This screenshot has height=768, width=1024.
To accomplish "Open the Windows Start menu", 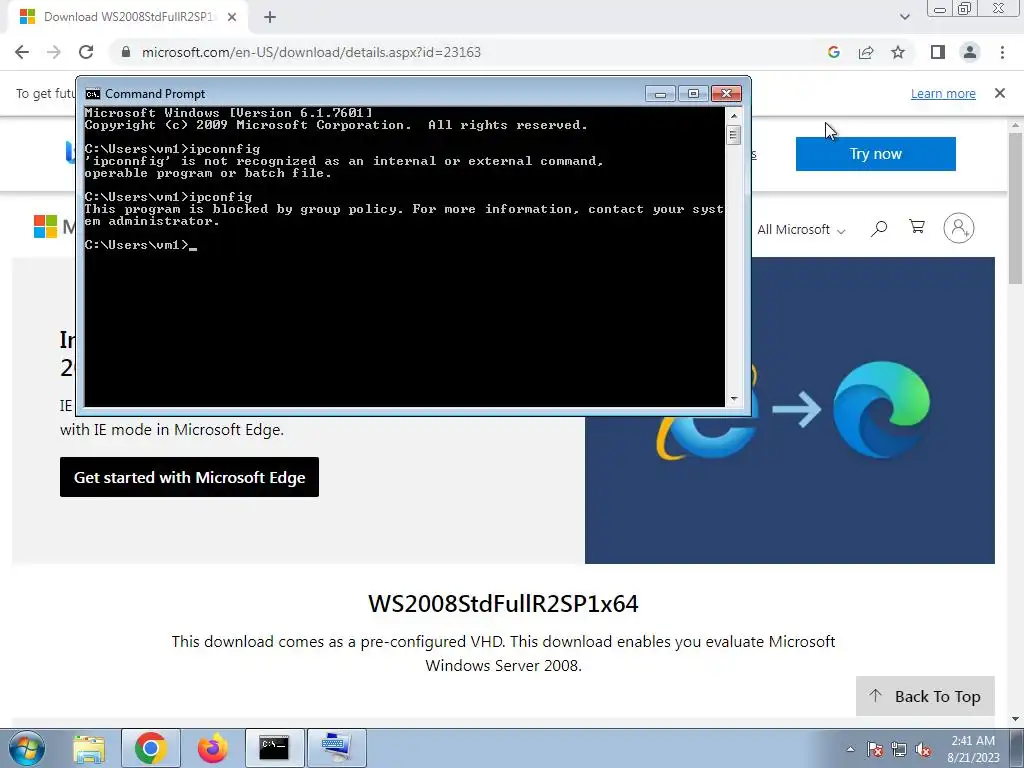I will click(x=26, y=748).
